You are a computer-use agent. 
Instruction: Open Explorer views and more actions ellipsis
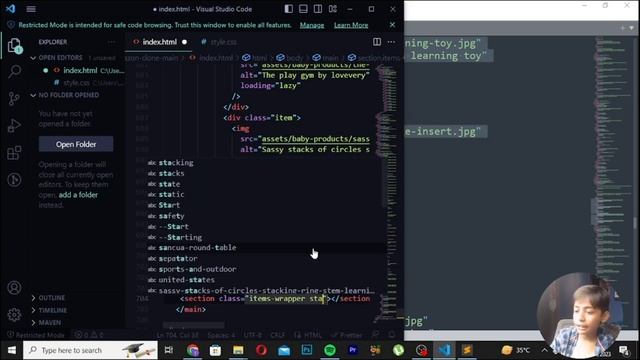(x=111, y=42)
